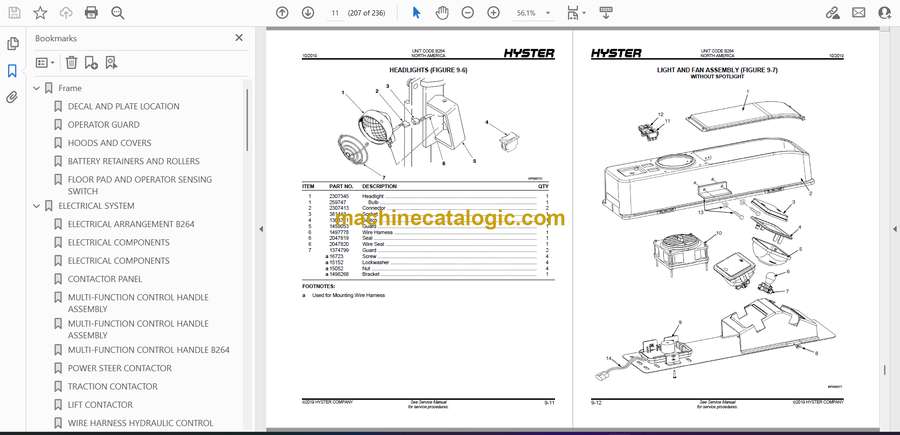Toggle the bookmarks panel icon
This screenshot has height=435, width=900.
coord(13,71)
